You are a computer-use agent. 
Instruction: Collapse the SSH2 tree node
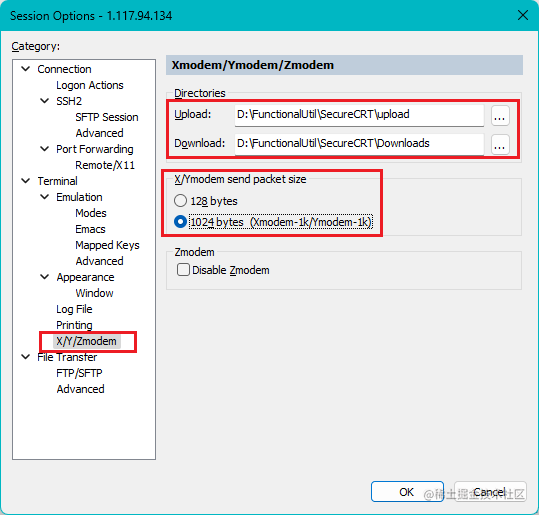(45, 101)
